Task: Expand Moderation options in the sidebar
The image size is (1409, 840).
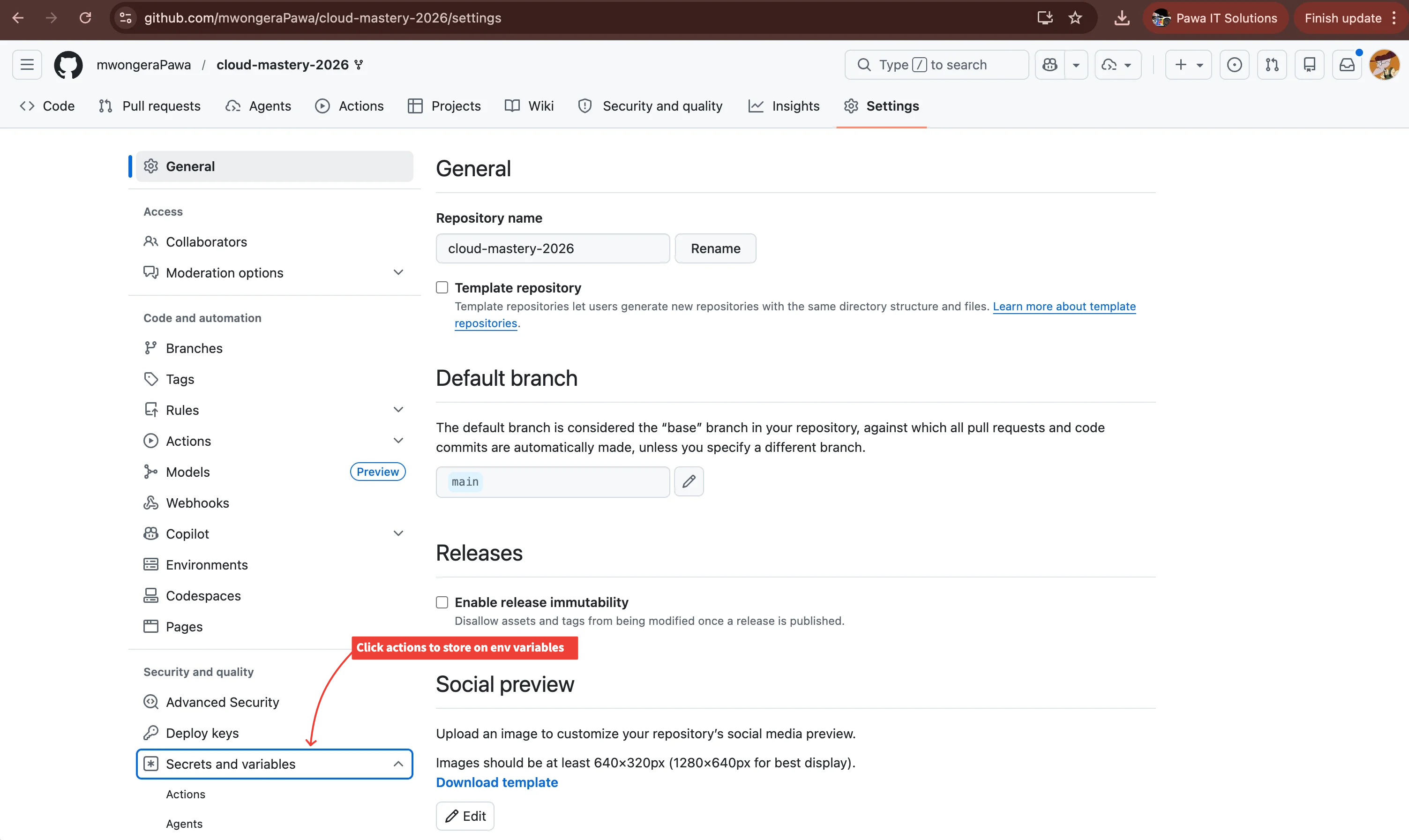Action: [398, 272]
